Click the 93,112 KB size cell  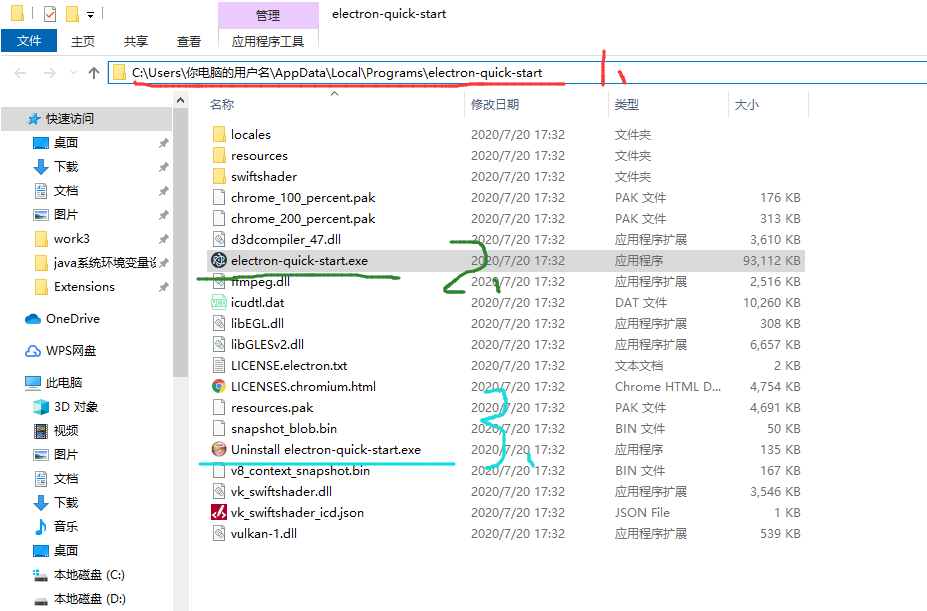point(772,260)
